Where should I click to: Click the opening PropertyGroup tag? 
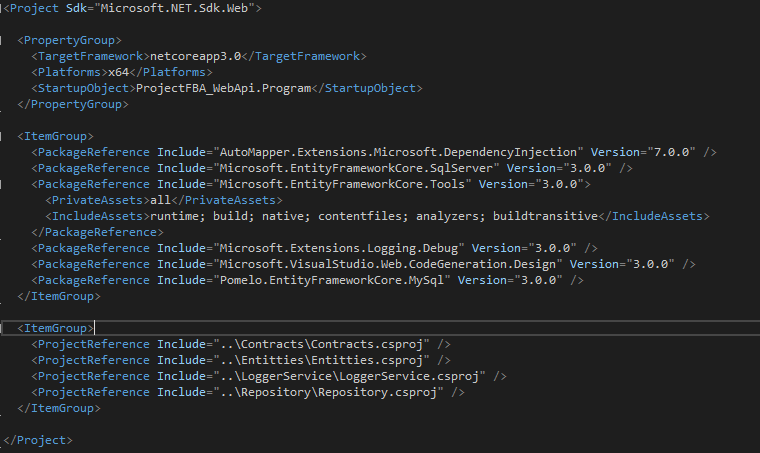point(69,40)
